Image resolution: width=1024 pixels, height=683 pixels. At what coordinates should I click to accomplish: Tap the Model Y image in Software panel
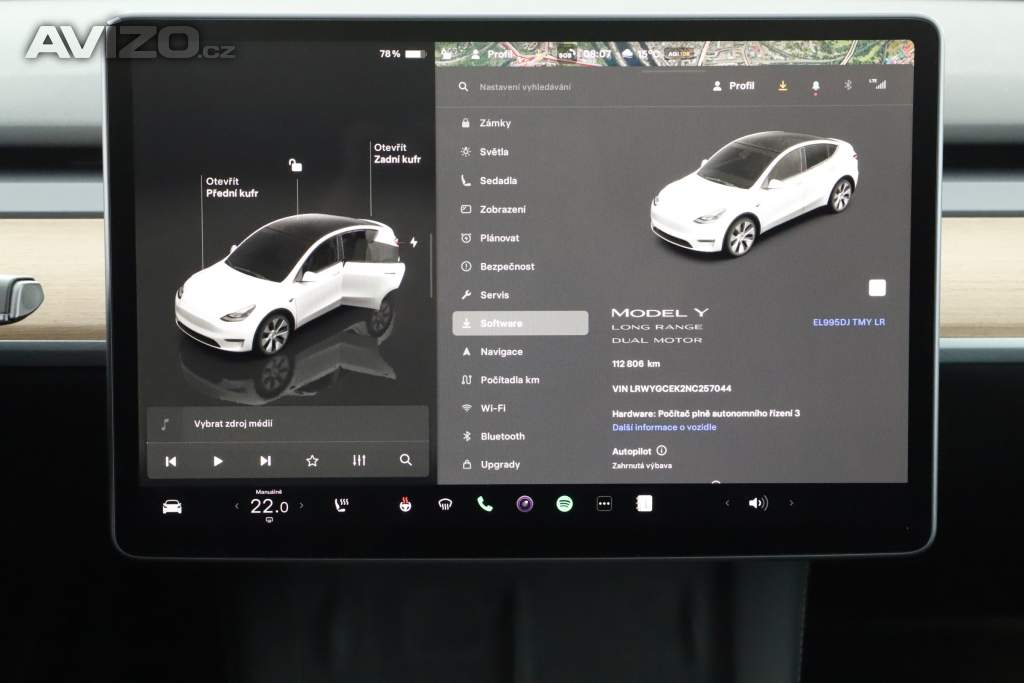click(x=754, y=193)
